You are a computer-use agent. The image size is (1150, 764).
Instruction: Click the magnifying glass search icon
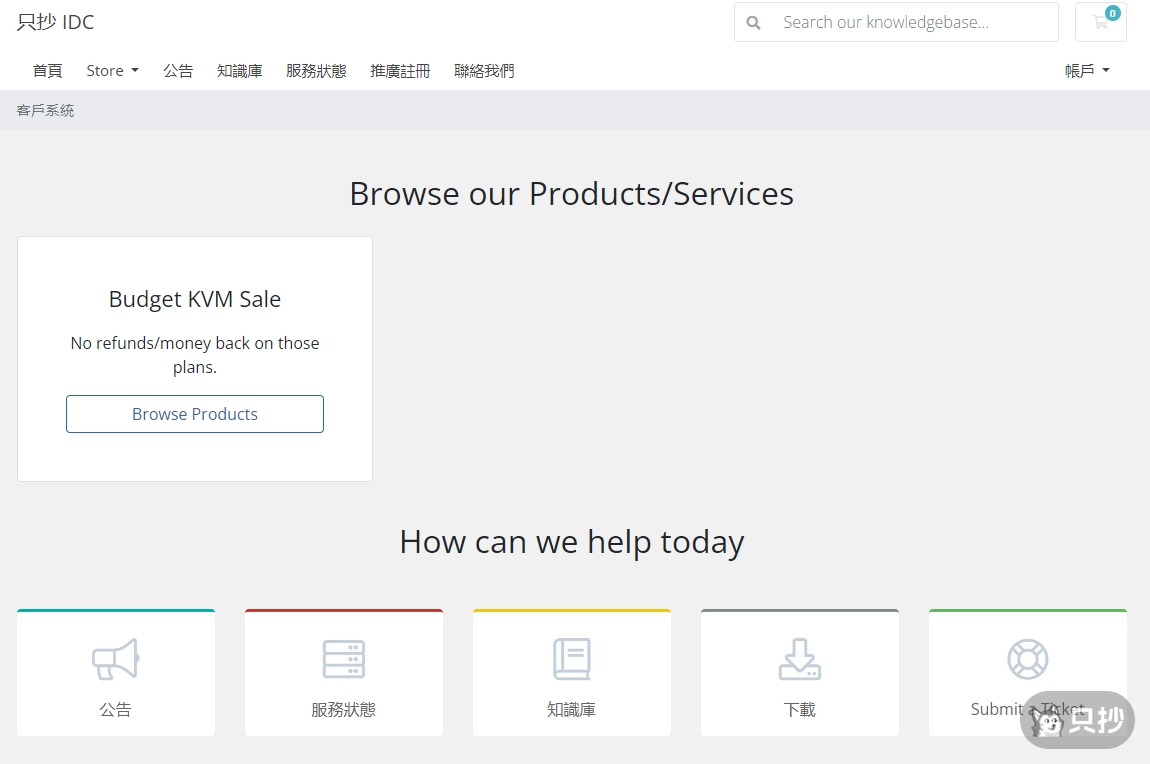pos(754,22)
